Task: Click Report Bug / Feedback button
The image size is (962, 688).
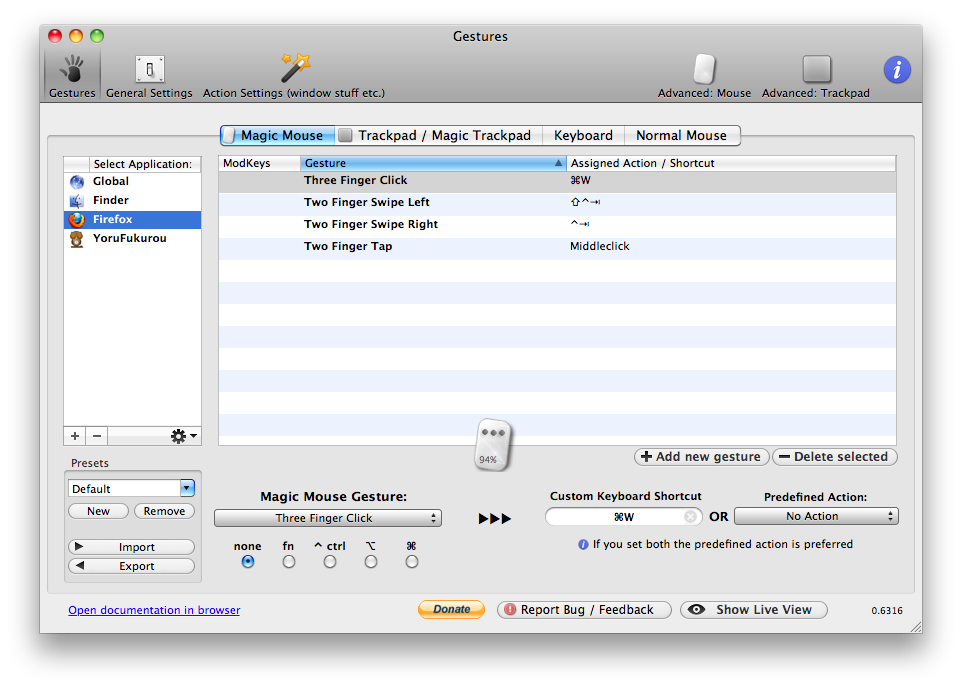Action: click(584, 609)
